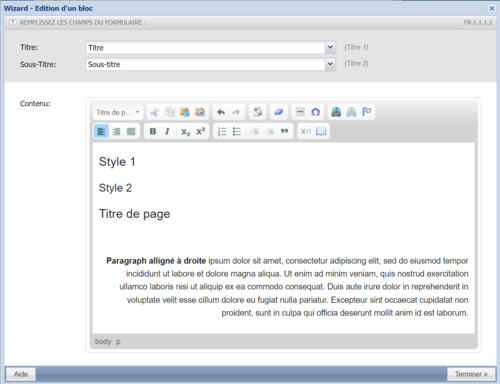Click the Contenu: label
Screen dimensions: 500x384
(x=35, y=104)
